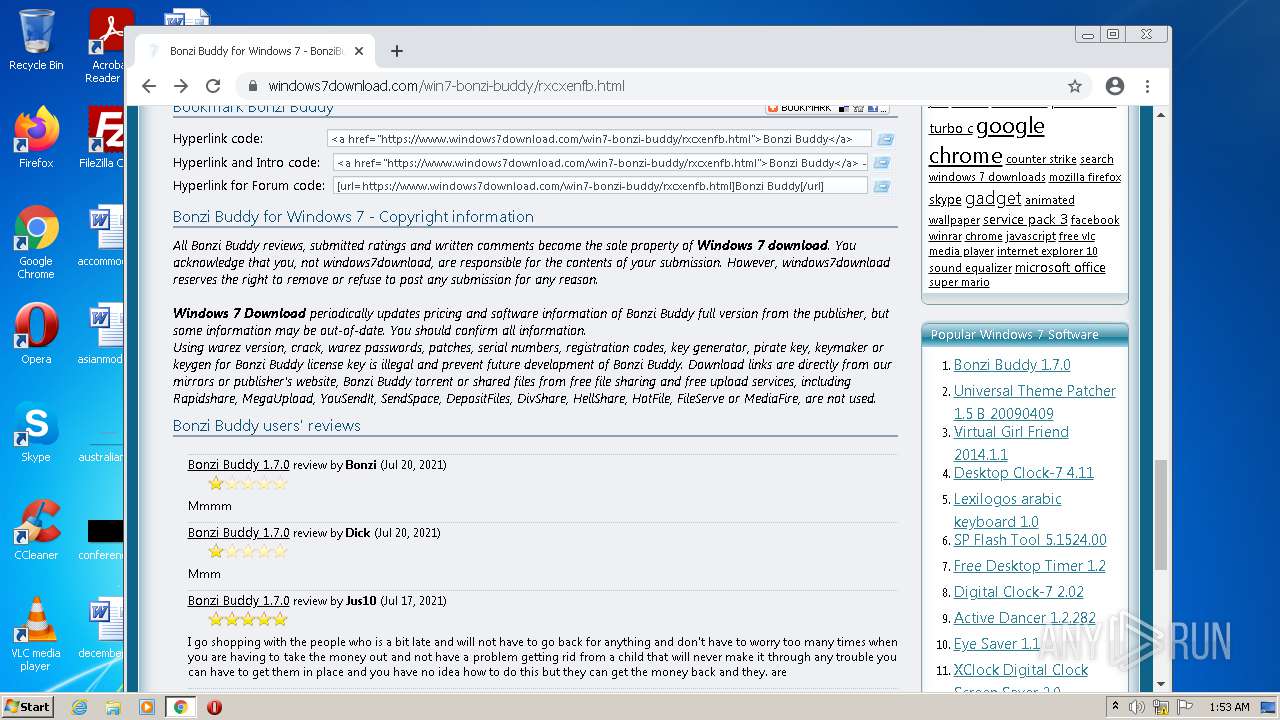
Task: Select the CCleaner desktop shortcut
Action: click(36, 530)
